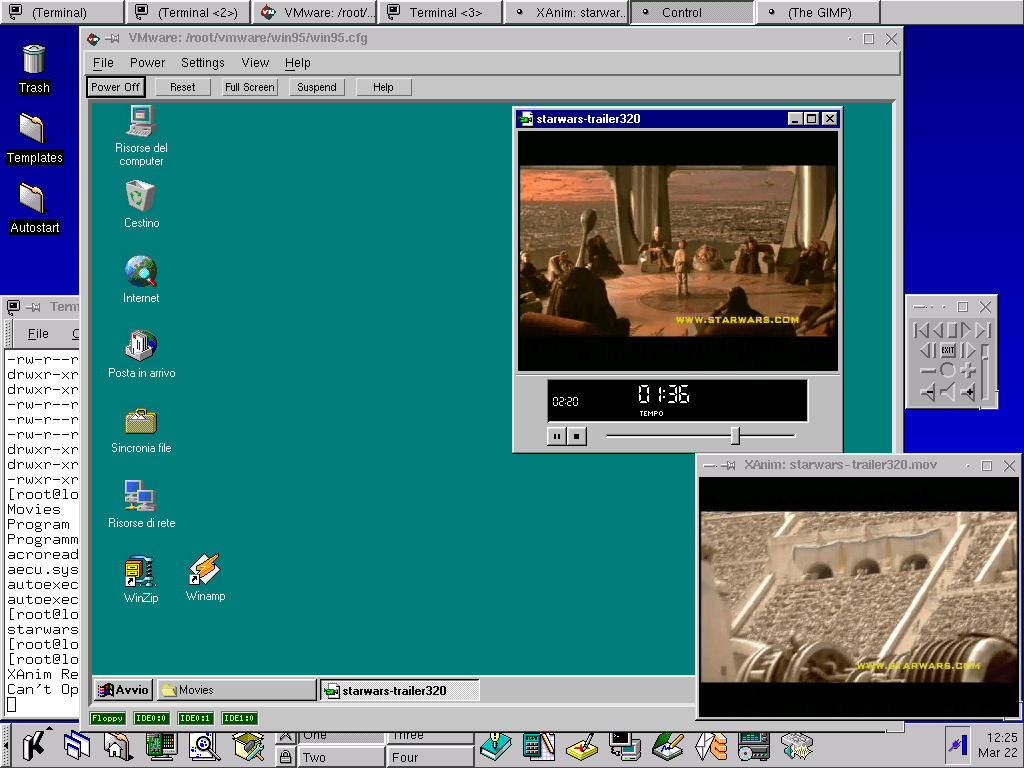Open the WinZip desktop shortcut
The image size is (1024, 768).
140,574
